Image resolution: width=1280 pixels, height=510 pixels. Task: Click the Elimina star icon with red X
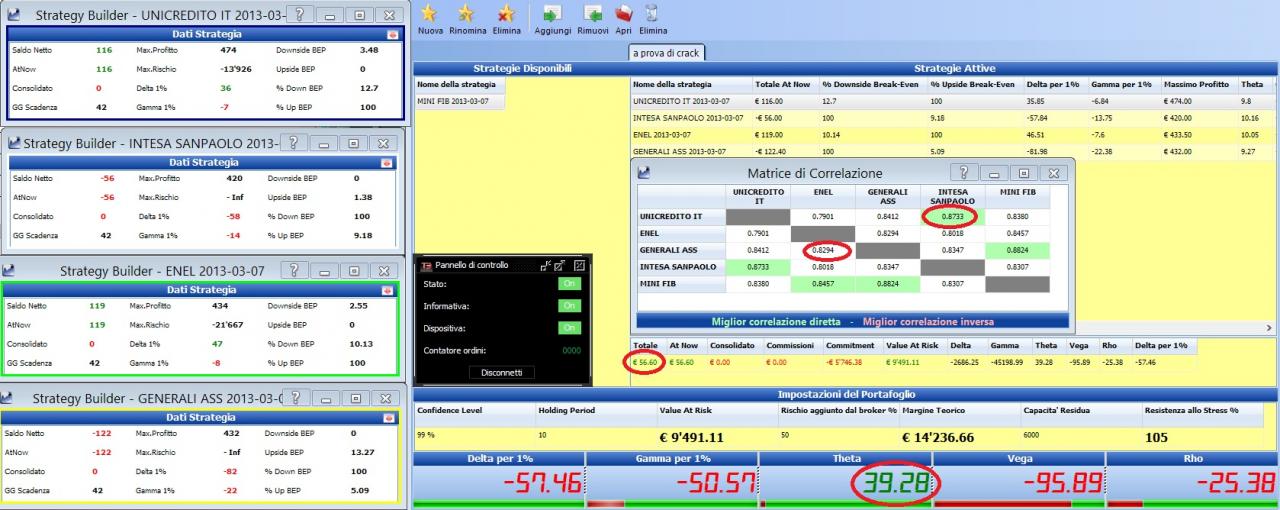[506, 13]
